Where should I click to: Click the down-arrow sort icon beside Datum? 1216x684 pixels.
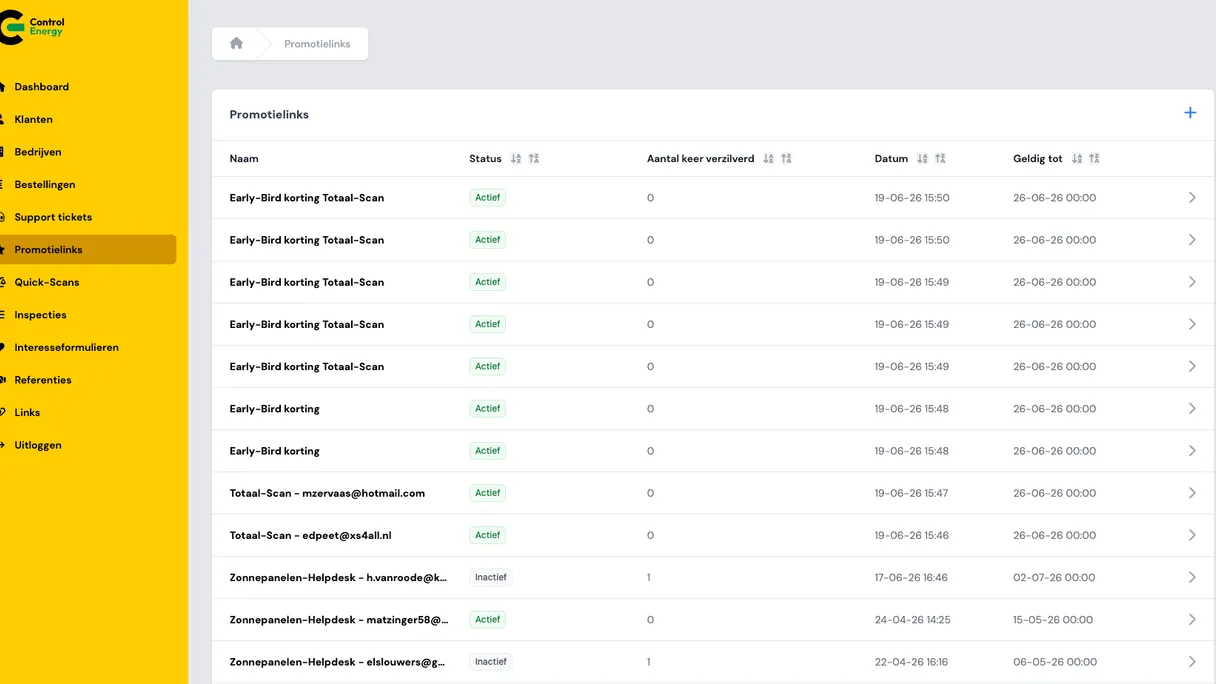pyautogui.click(x=922, y=158)
